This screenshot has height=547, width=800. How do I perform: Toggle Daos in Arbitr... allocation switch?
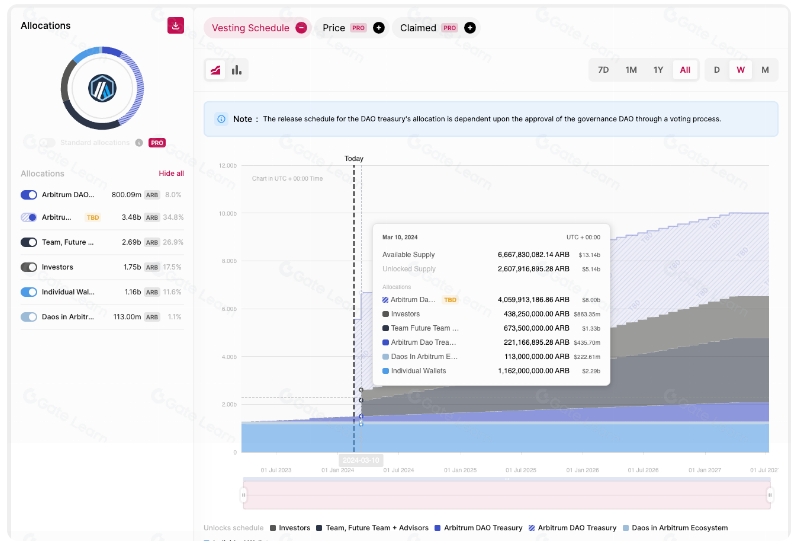(x=29, y=317)
